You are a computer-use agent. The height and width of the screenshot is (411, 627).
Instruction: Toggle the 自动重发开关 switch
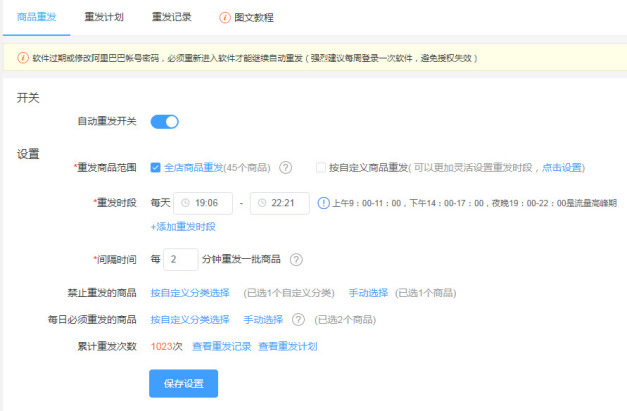[x=165, y=122]
